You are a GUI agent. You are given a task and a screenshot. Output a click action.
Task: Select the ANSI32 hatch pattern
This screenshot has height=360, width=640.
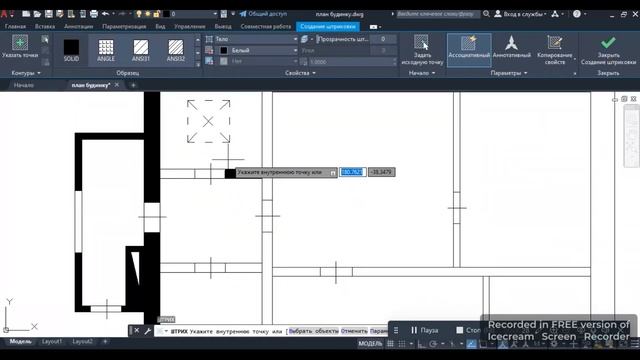click(176, 50)
